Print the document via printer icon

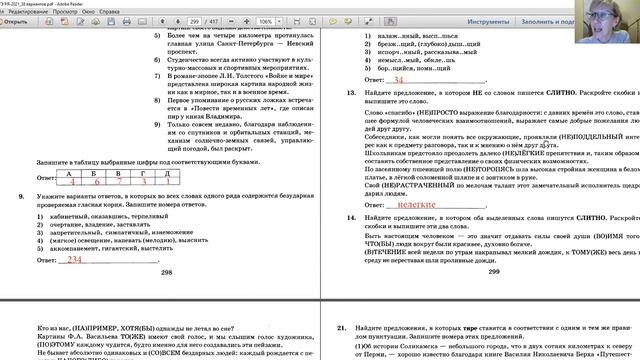[127, 22]
